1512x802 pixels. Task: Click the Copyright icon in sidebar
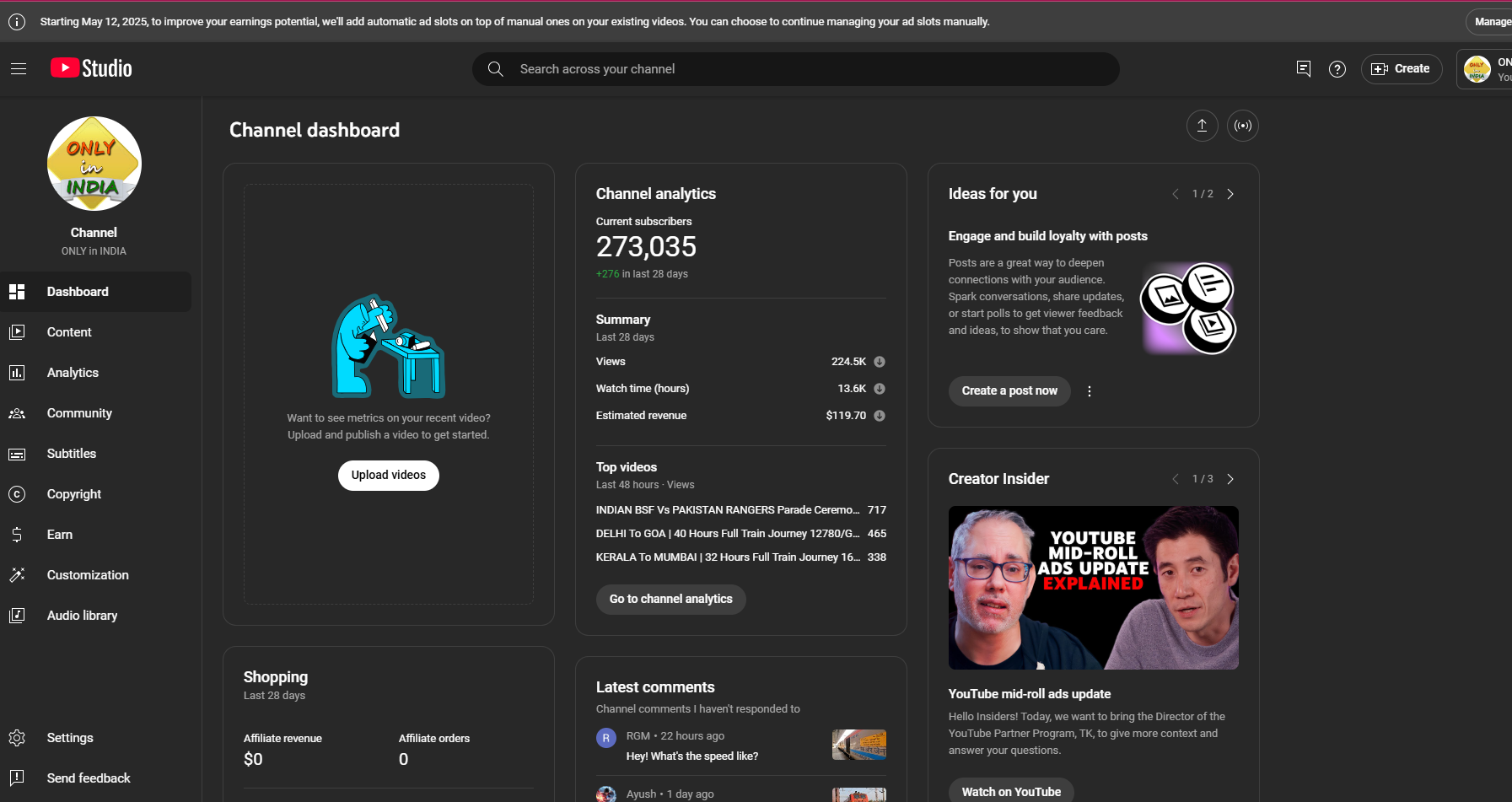click(17, 494)
